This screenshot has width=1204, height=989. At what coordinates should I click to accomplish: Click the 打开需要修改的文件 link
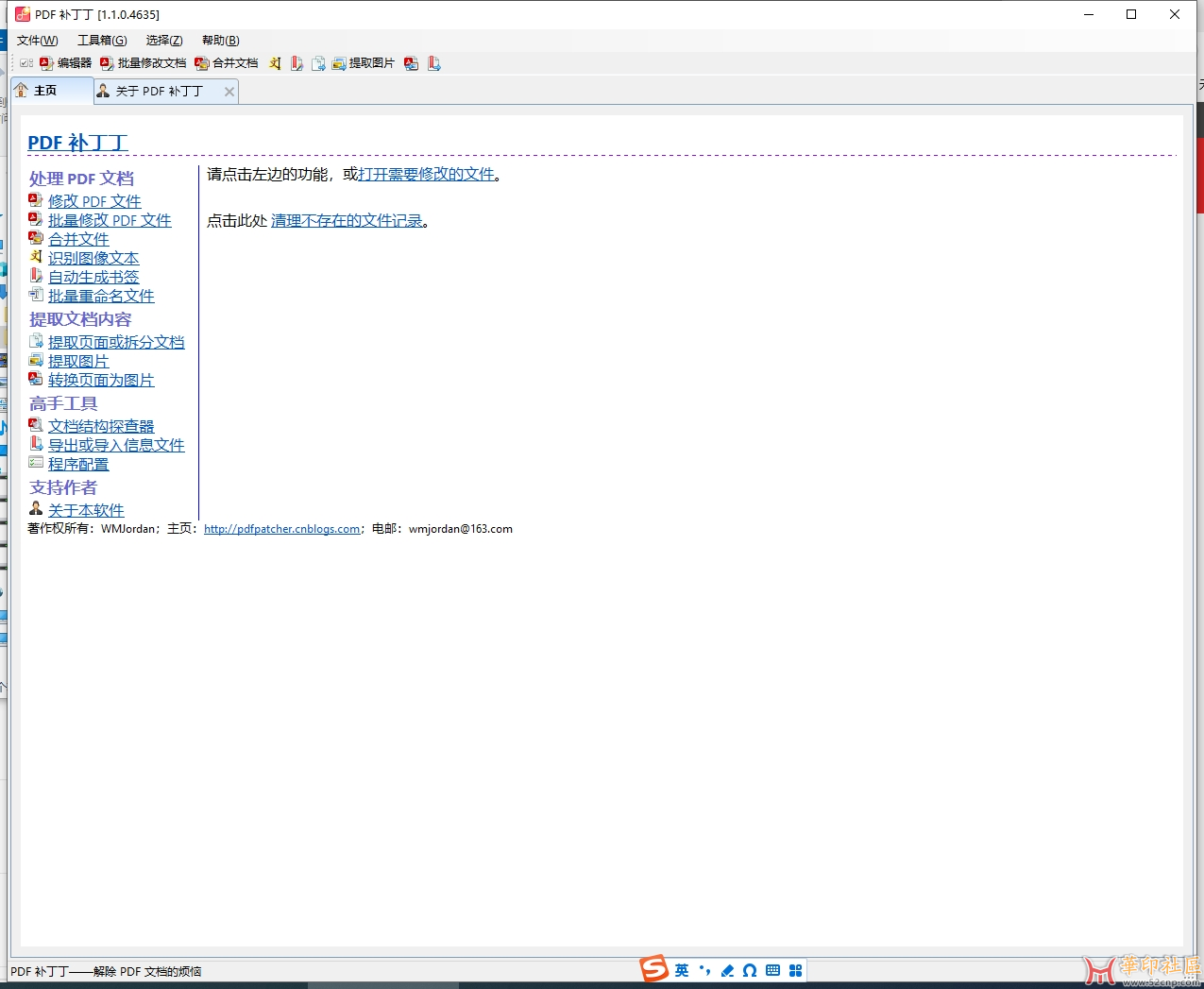tap(426, 175)
